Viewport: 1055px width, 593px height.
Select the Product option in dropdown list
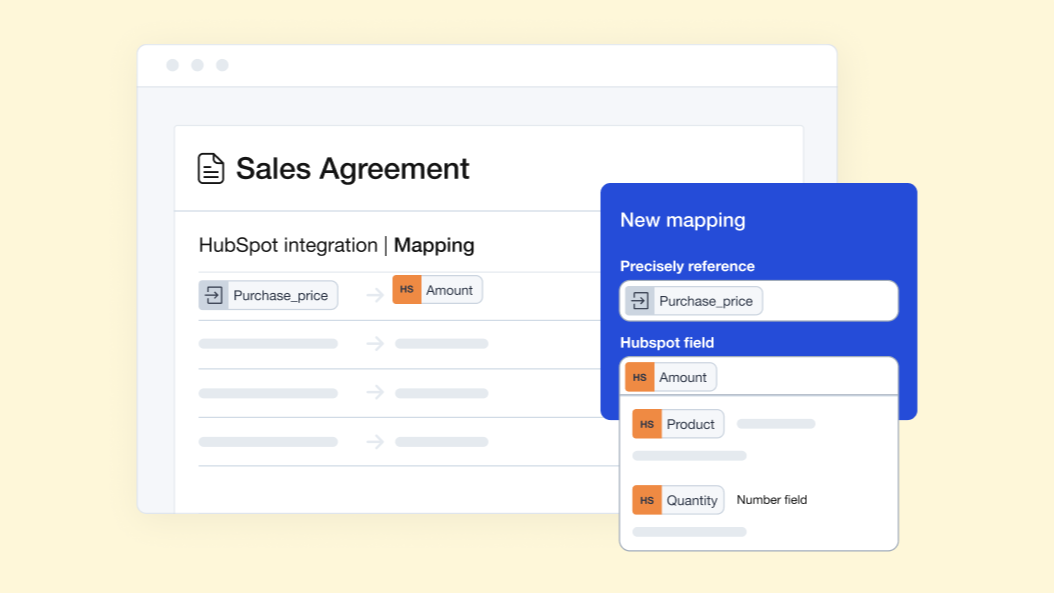coord(691,424)
